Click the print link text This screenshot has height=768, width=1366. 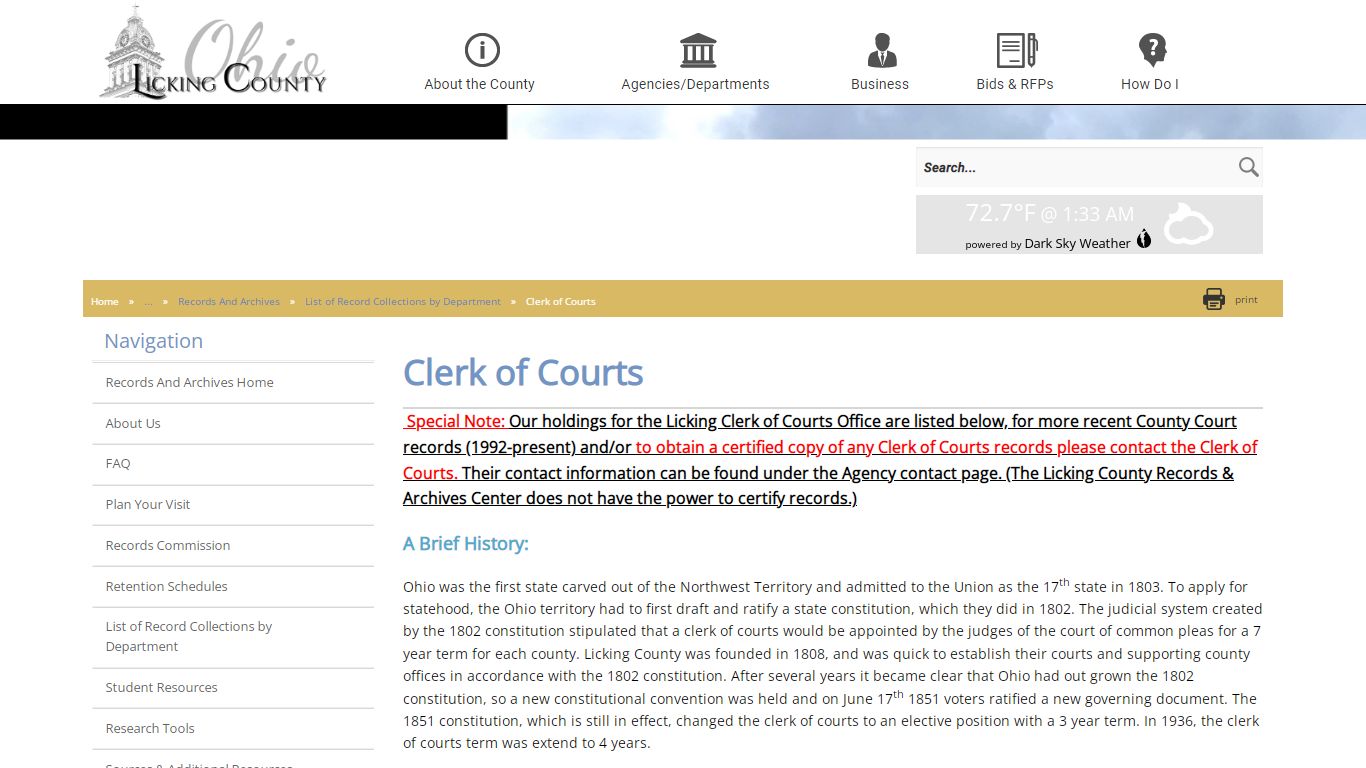[x=1246, y=299]
